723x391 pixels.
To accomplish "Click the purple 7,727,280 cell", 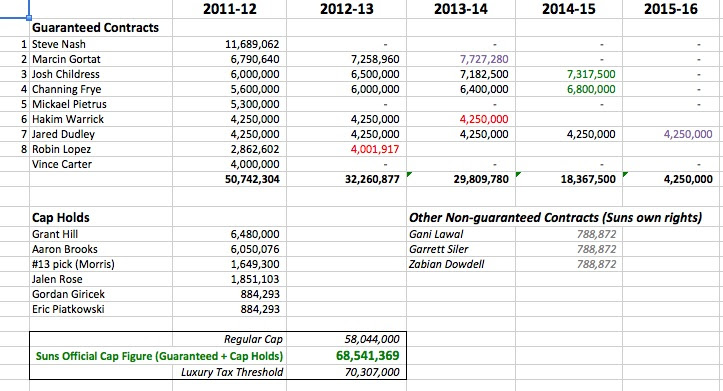I will 461,59.
